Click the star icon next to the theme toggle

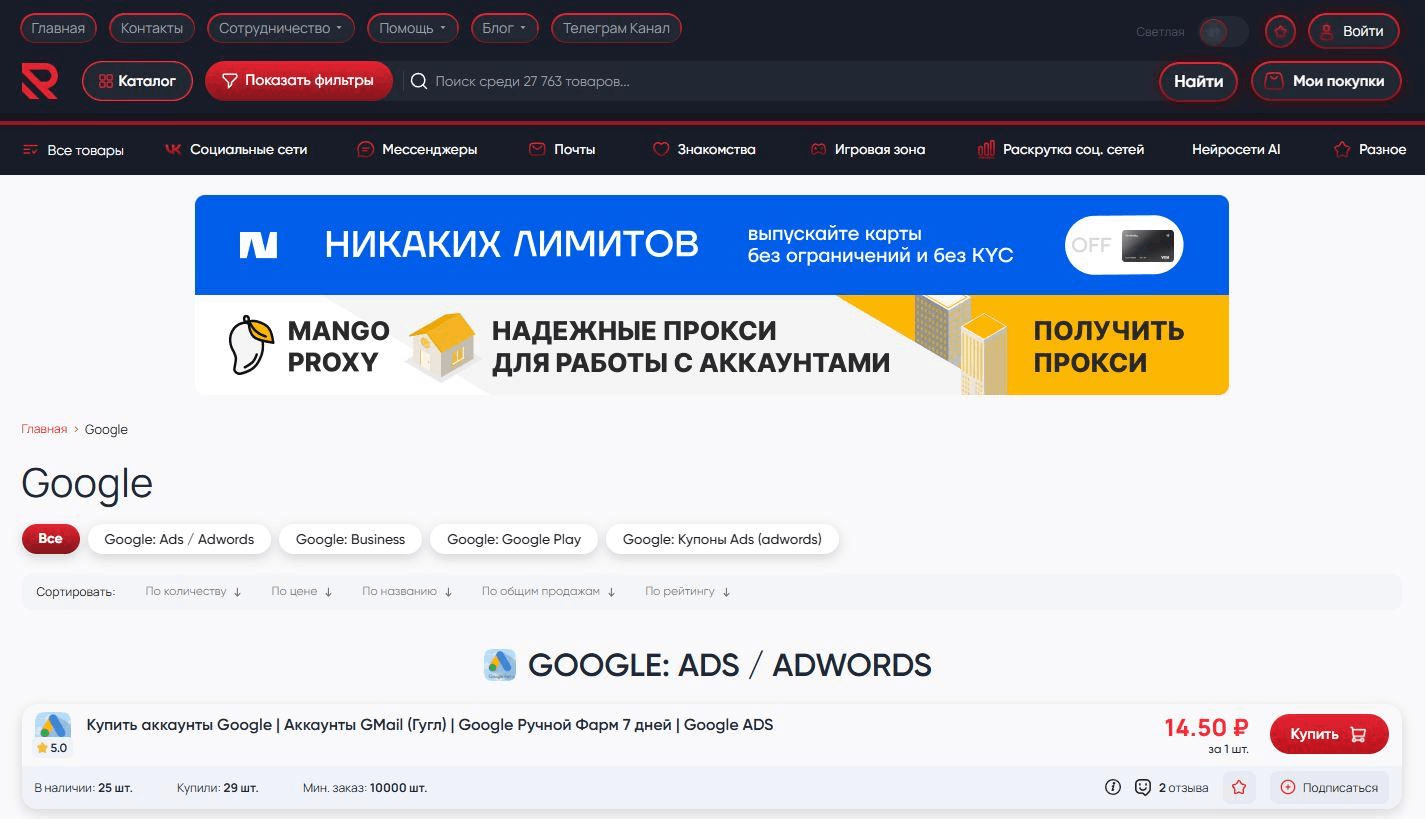(x=1280, y=31)
